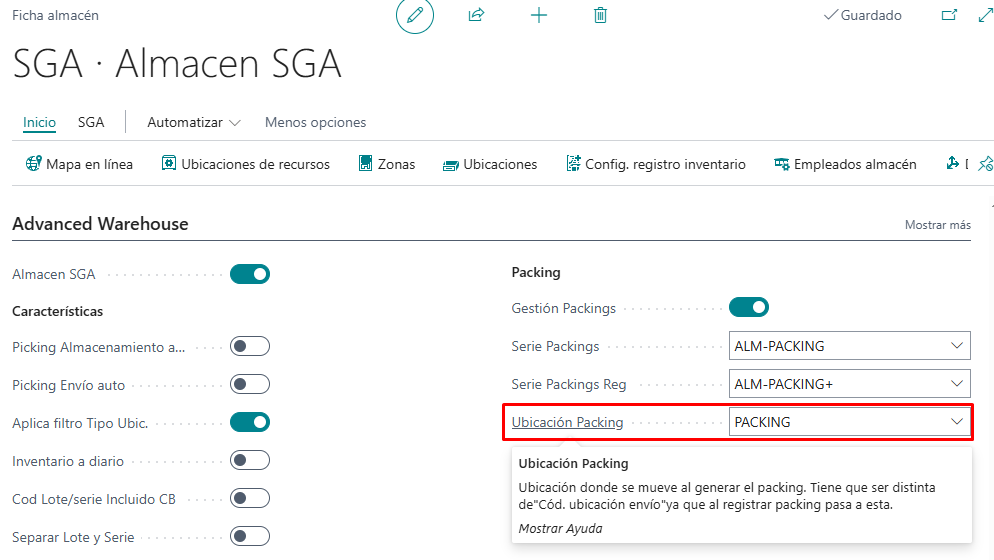Image resolution: width=994 pixels, height=560 pixels.
Task: Expand the Serie Packings dropdown
Action: point(955,346)
